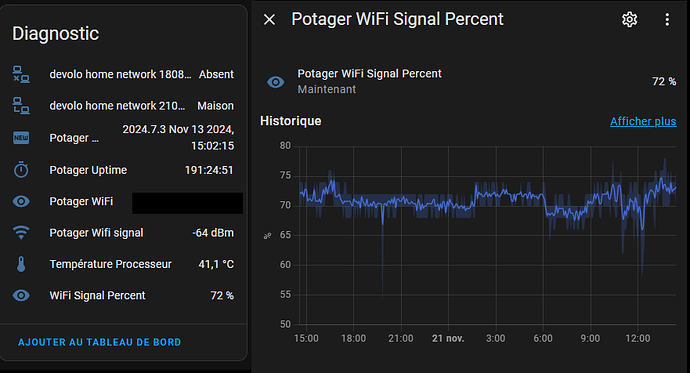Viewport: 690px width, 373px height.
Task: Click the processor temperature thermometer icon
Action: tap(21, 264)
